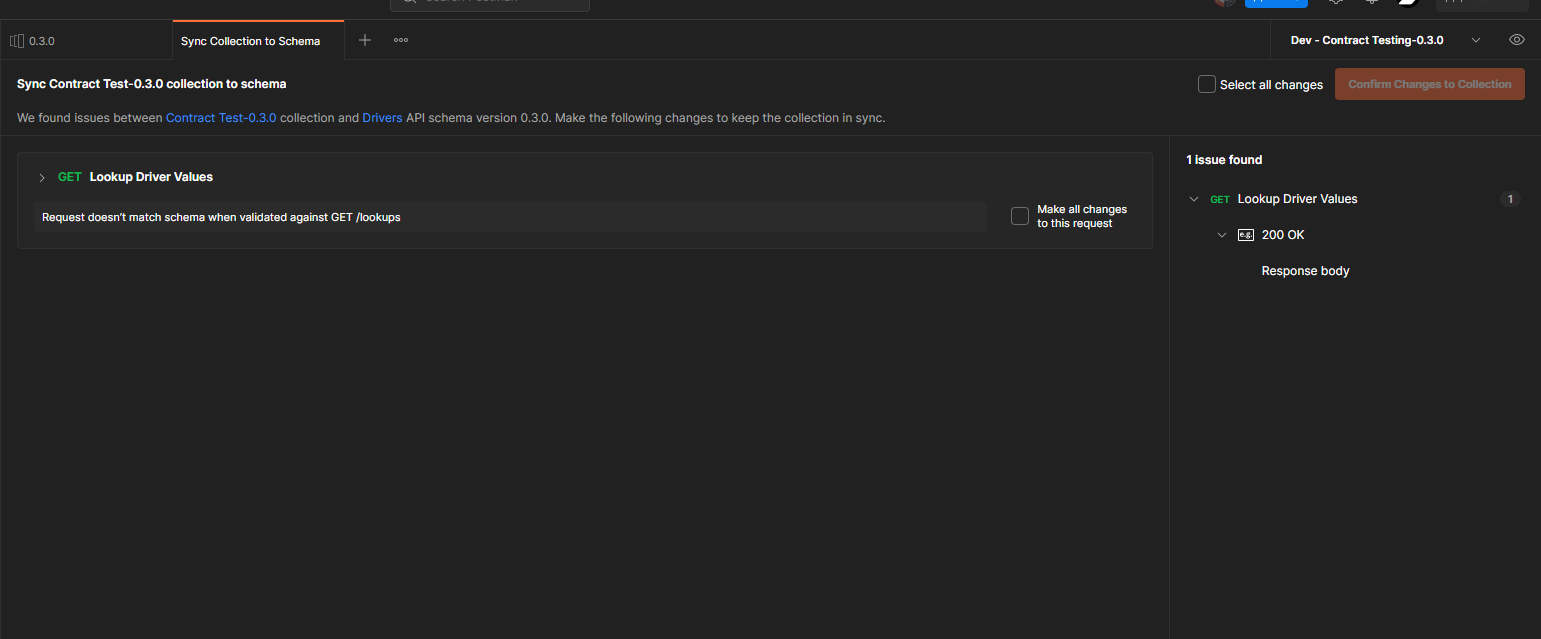Image resolution: width=1541 pixels, height=639 pixels.
Task: Collapse Lookup Driver Values in issues panel
Action: 1193,199
